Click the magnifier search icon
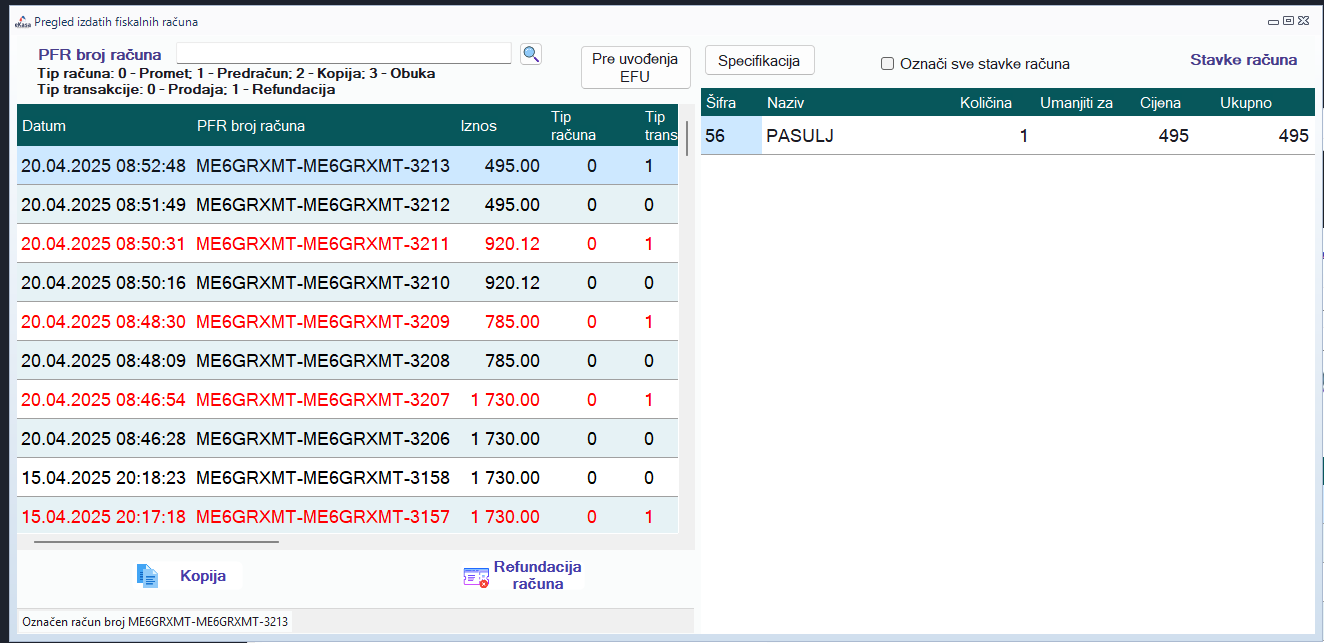 point(531,54)
